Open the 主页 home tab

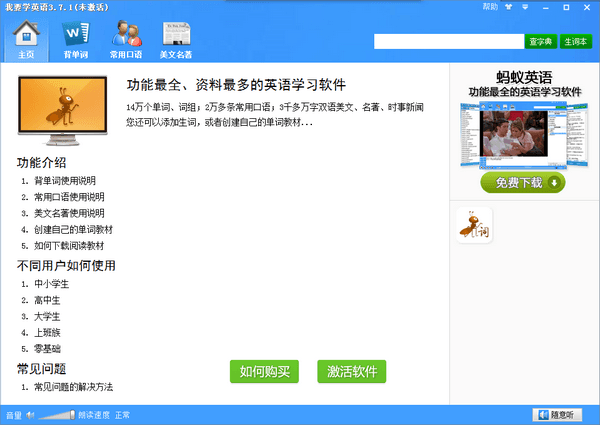click(26, 40)
